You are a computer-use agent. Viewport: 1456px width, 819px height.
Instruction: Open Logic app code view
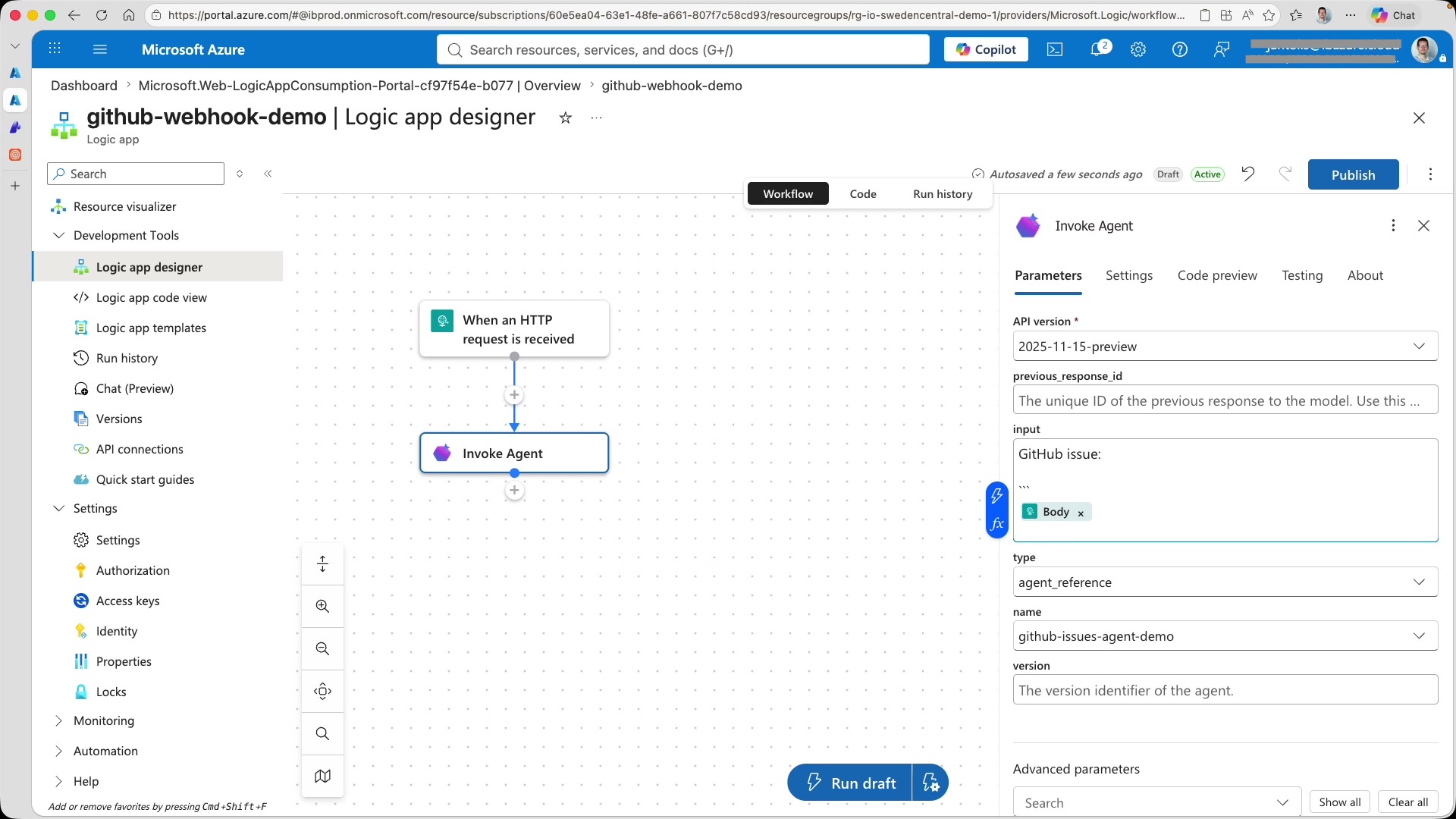point(152,297)
